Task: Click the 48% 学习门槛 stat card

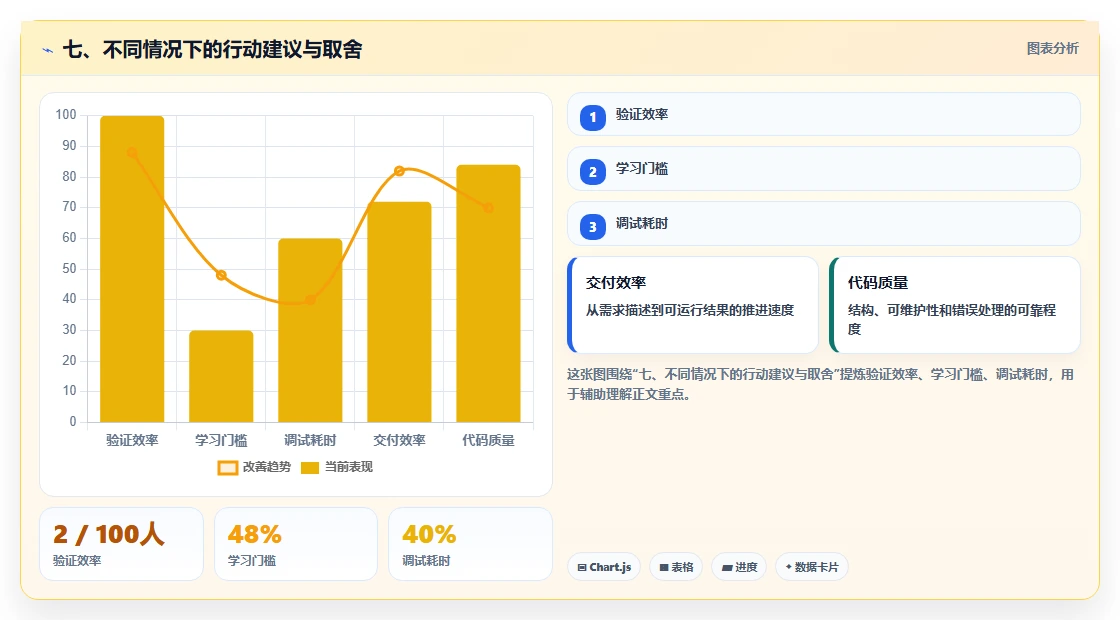Action: (x=296, y=544)
